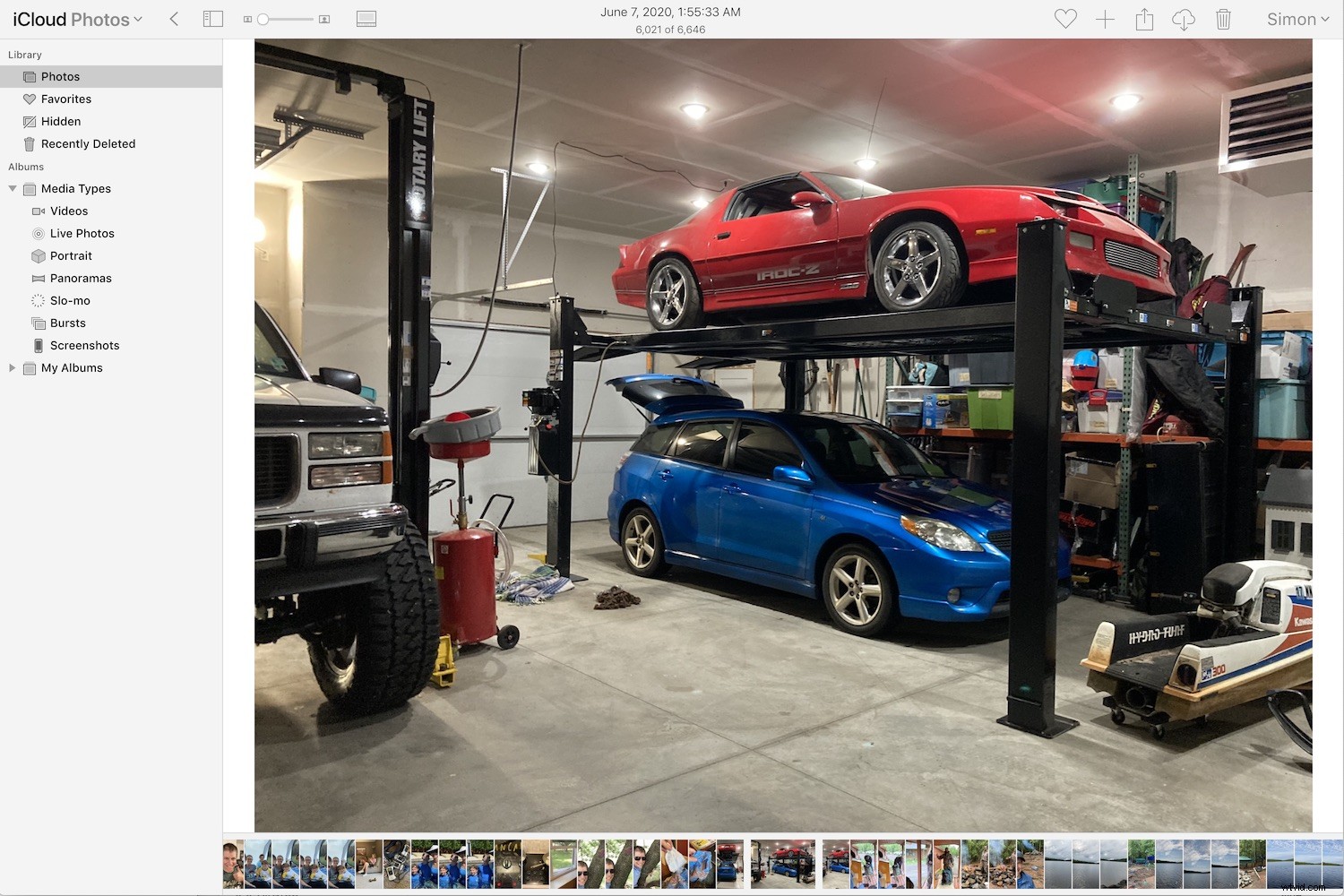This screenshot has width=1344, height=896.
Task: Add this photo to an album
Action: (1105, 19)
